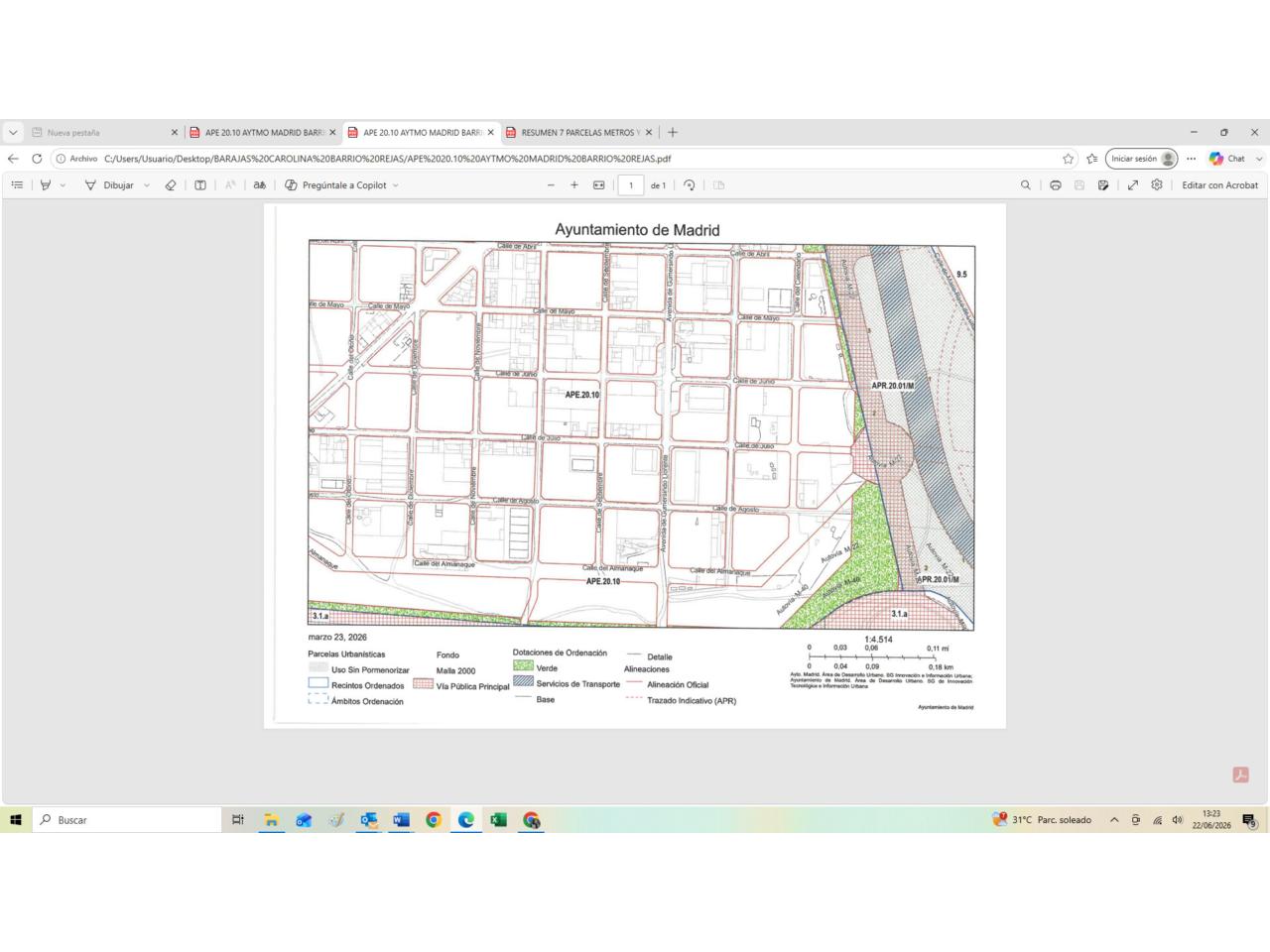1270x952 pixels.
Task: Switch to the Nueva pestaña tab
Action: point(104,132)
